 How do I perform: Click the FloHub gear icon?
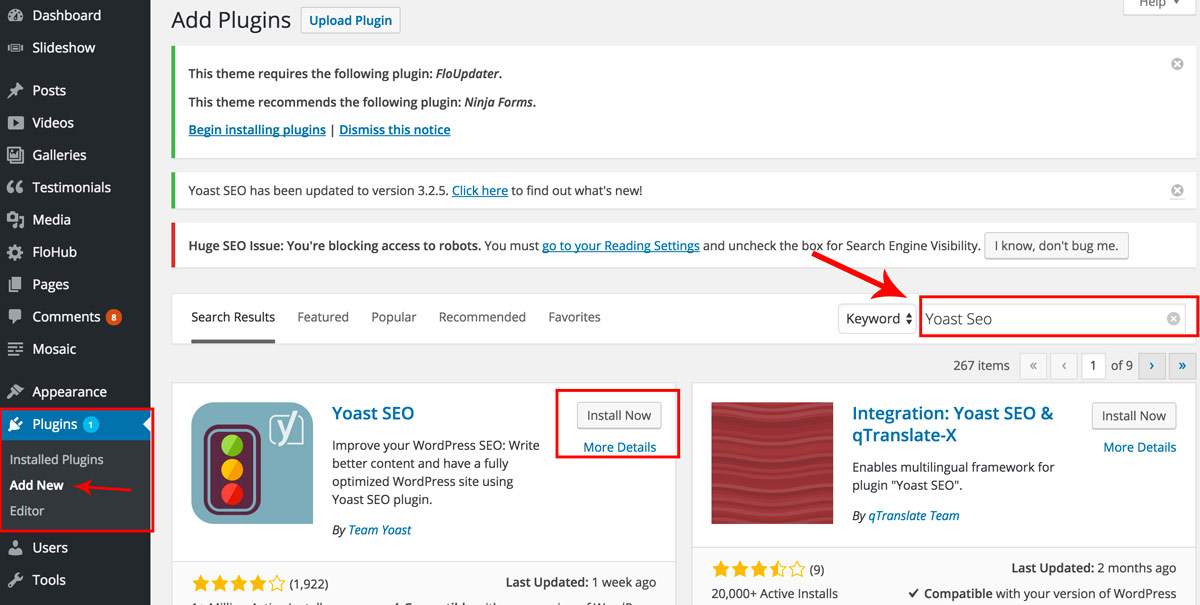15,252
